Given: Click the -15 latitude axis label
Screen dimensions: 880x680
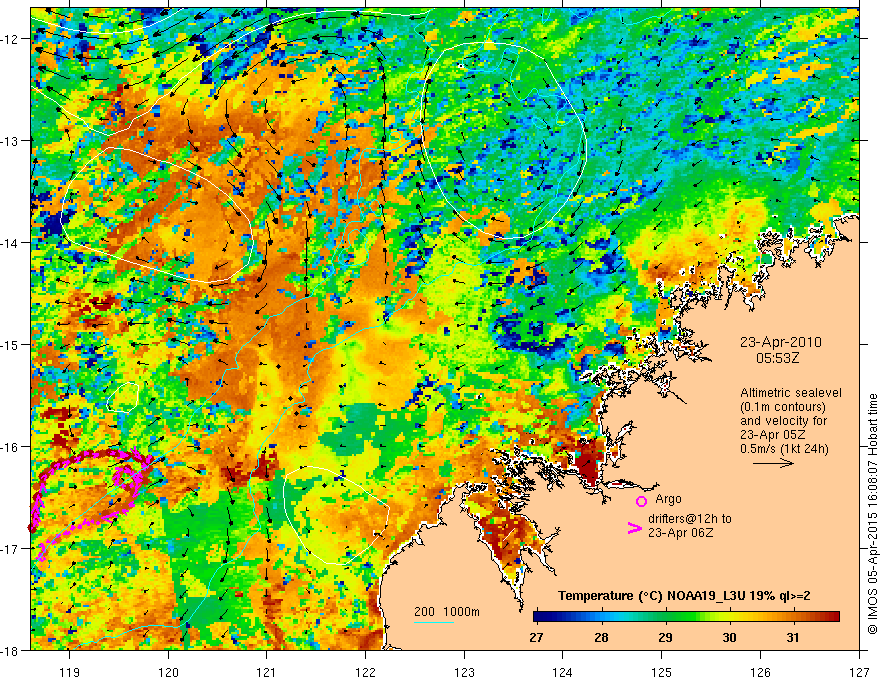Looking at the screenshot, I should 11,344.
